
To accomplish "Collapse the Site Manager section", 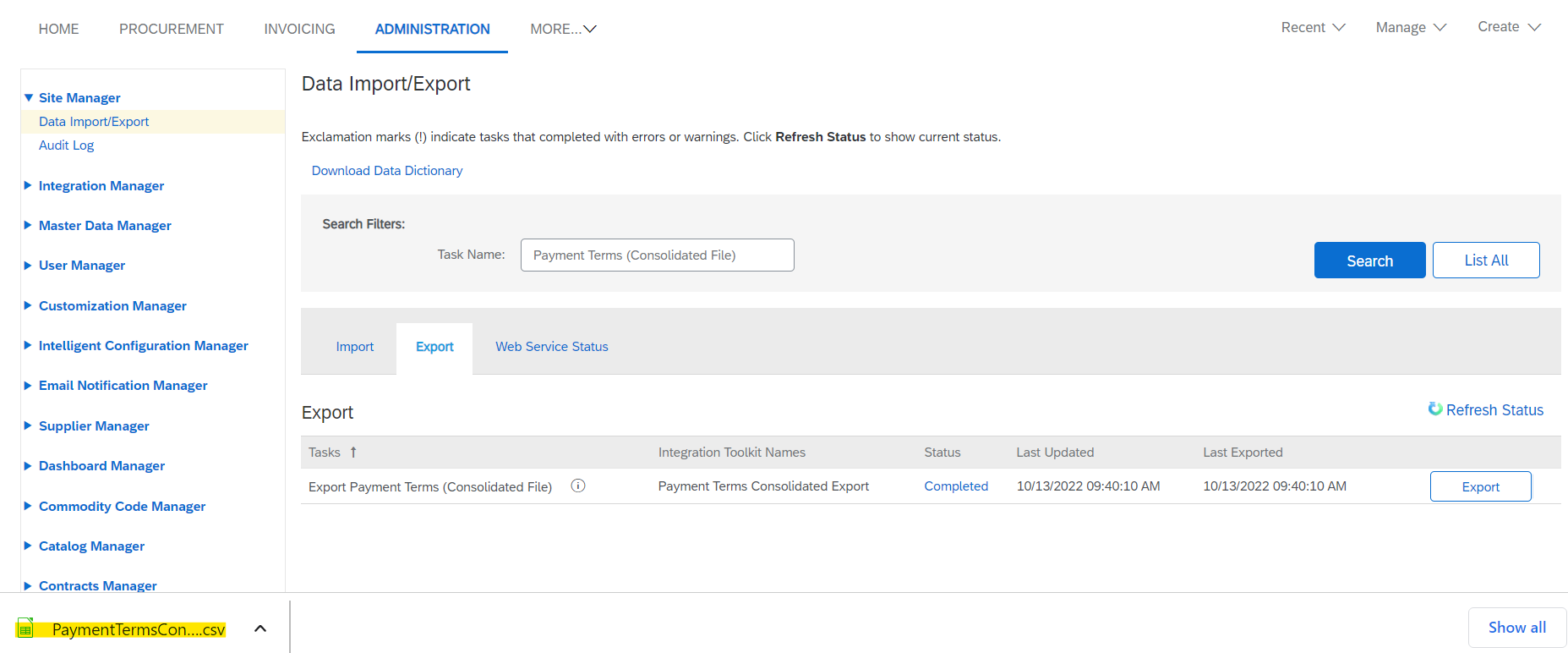I will coord(29,98).
